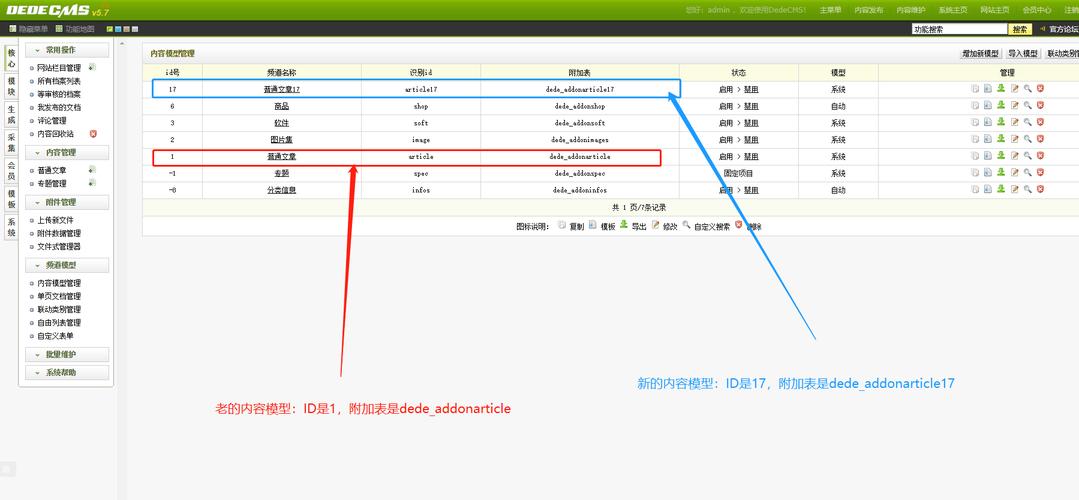Switch to 会员 vertical tab
Image resolution: width=1079 pixels, height=500 pixels.
(x=11, y=171)
